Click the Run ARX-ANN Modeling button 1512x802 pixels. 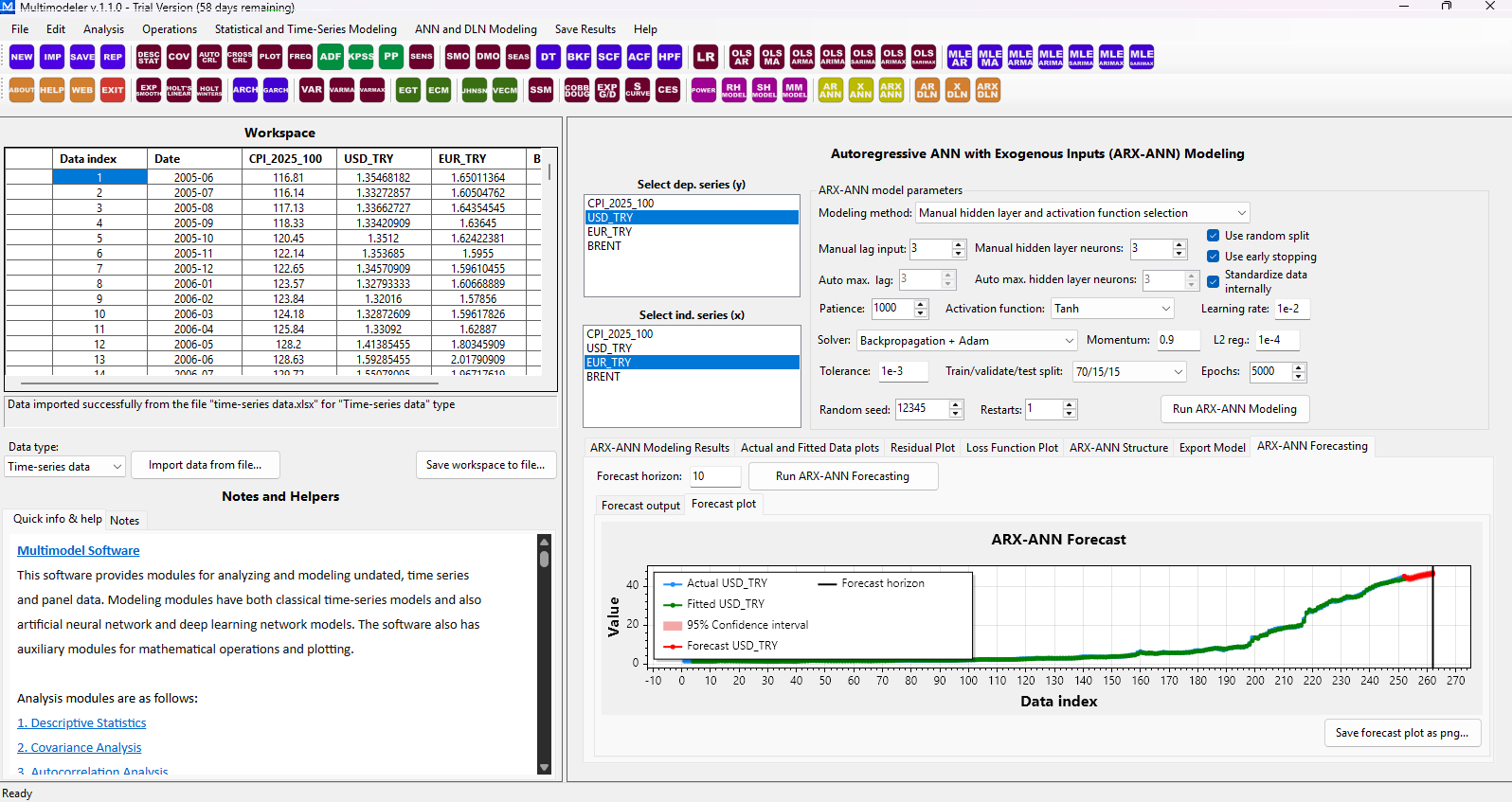click(1234, 409)
